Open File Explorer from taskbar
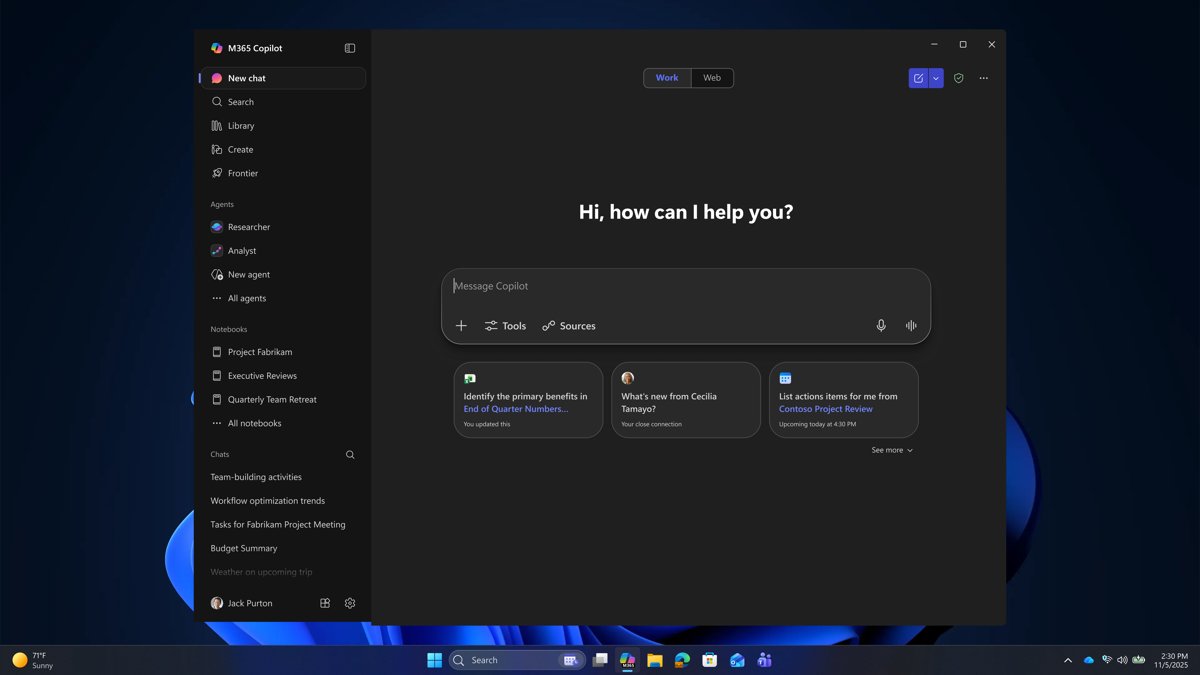The width and height of the screenshot is (1200, 675). point(655,660)
